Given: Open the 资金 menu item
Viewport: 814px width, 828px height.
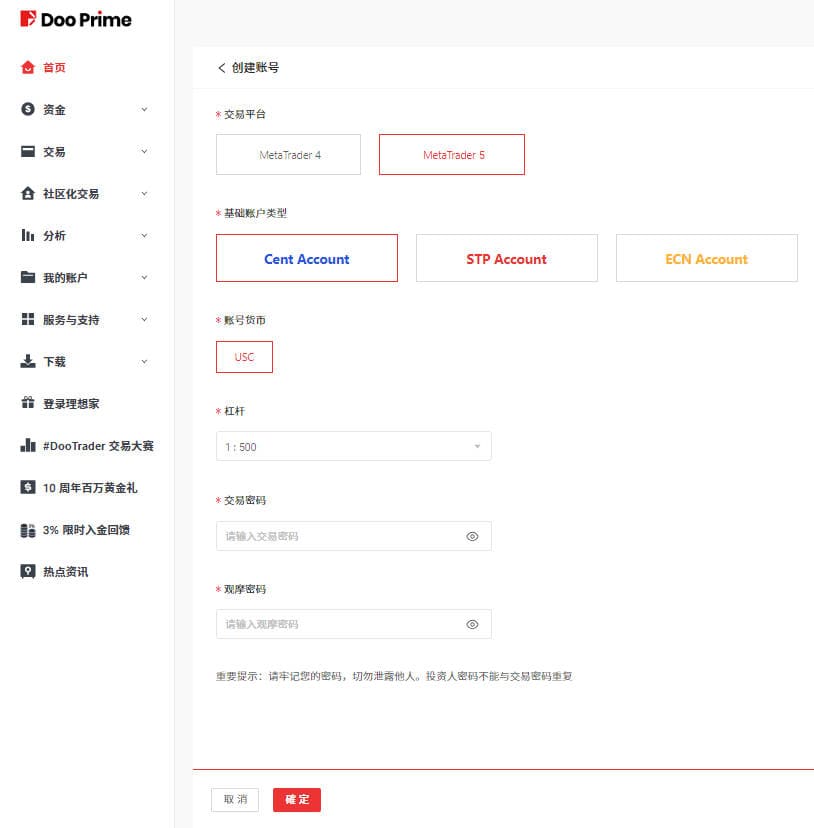Looking at the screenshot, I should click(x=54, y=110).
